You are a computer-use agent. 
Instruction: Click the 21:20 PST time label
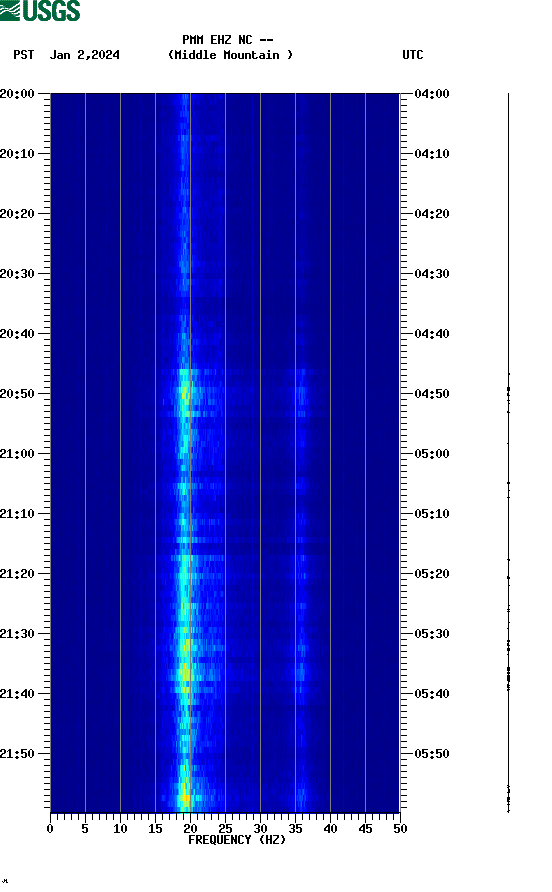click(x=17, y=574)
